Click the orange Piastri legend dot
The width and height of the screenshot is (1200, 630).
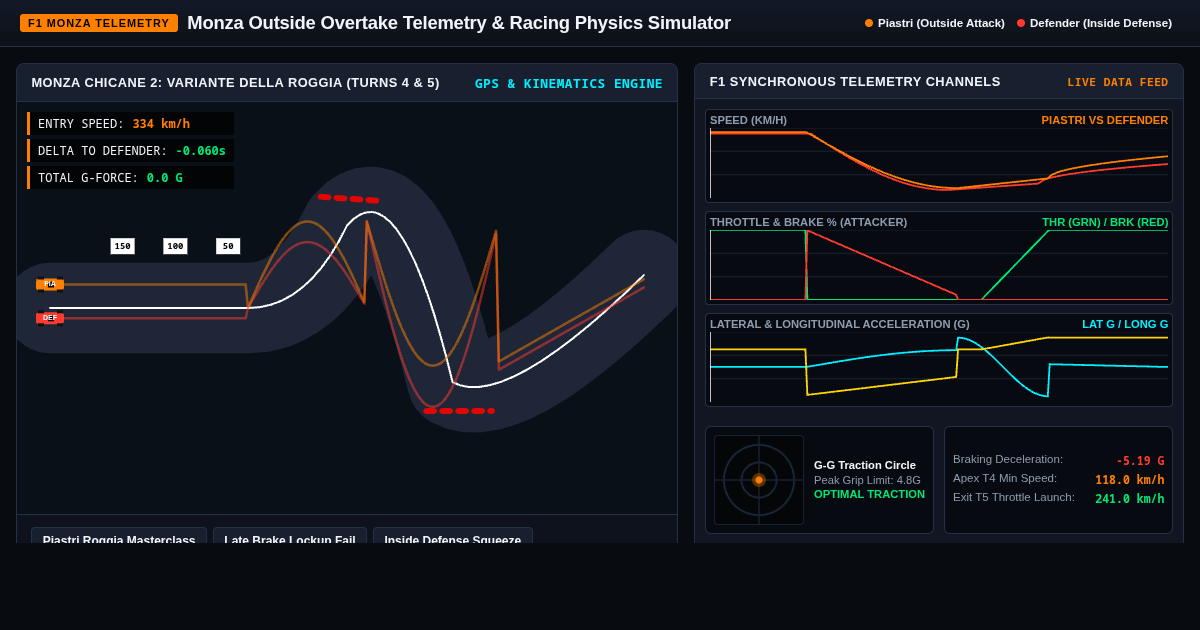[869, 23]
